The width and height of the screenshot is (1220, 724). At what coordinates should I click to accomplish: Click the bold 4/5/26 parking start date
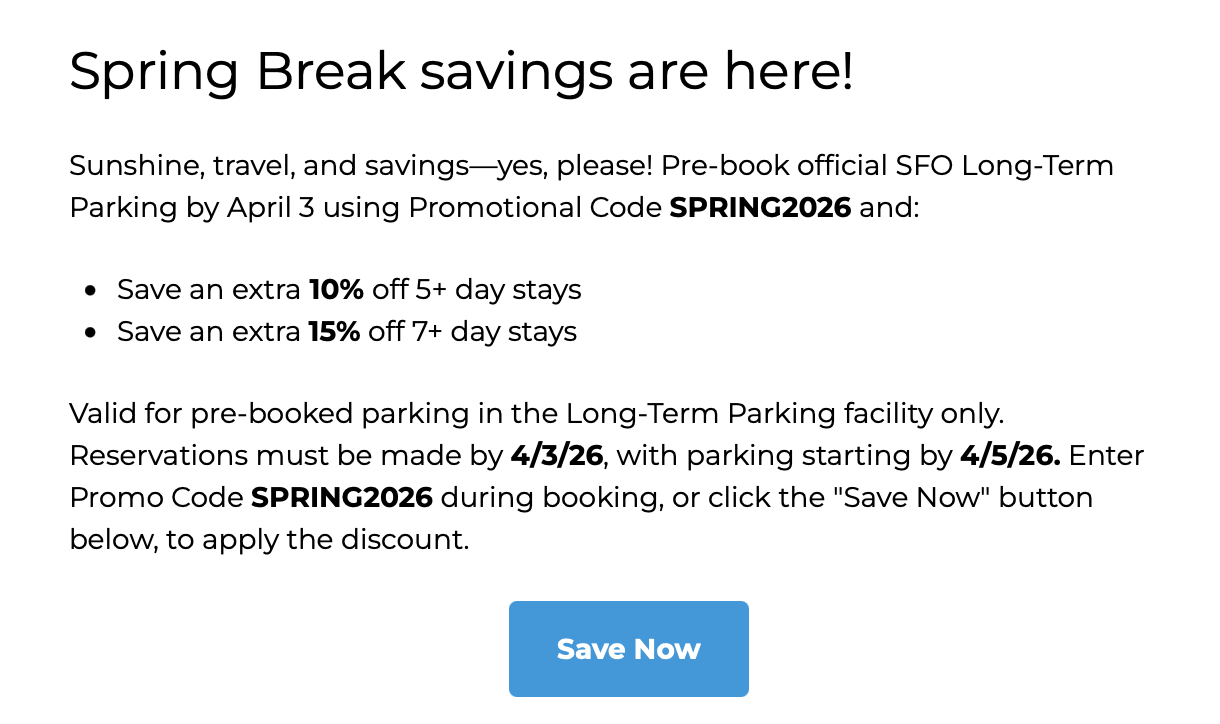(1010, 456)
